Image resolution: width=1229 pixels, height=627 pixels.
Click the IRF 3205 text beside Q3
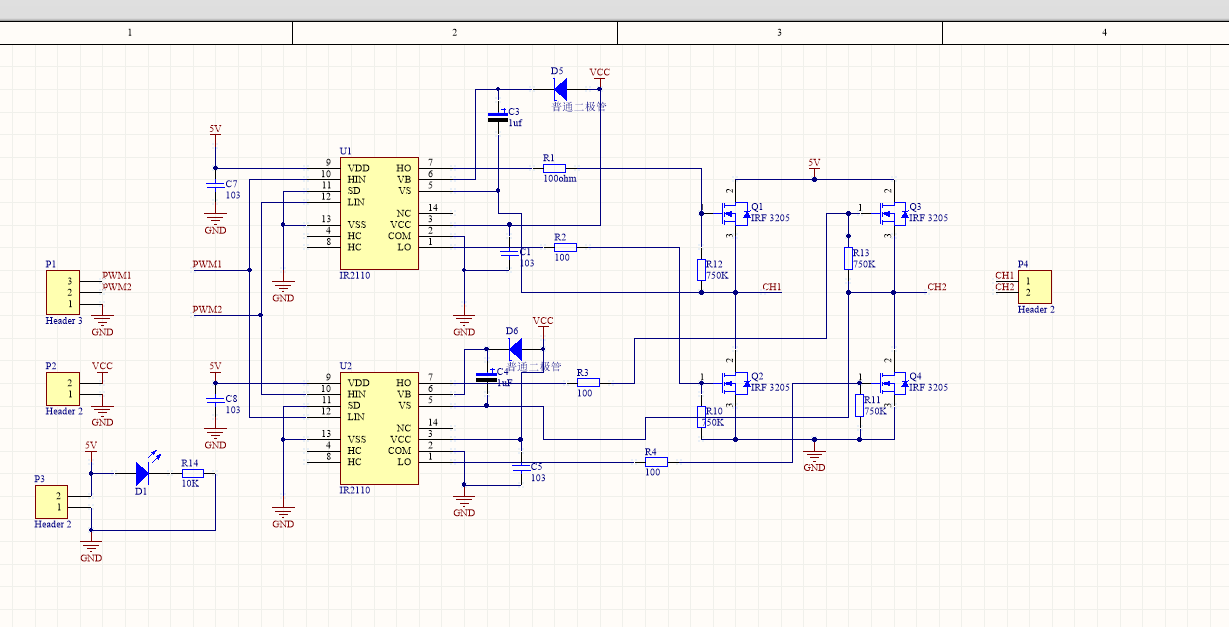click(x=928, y=218)
